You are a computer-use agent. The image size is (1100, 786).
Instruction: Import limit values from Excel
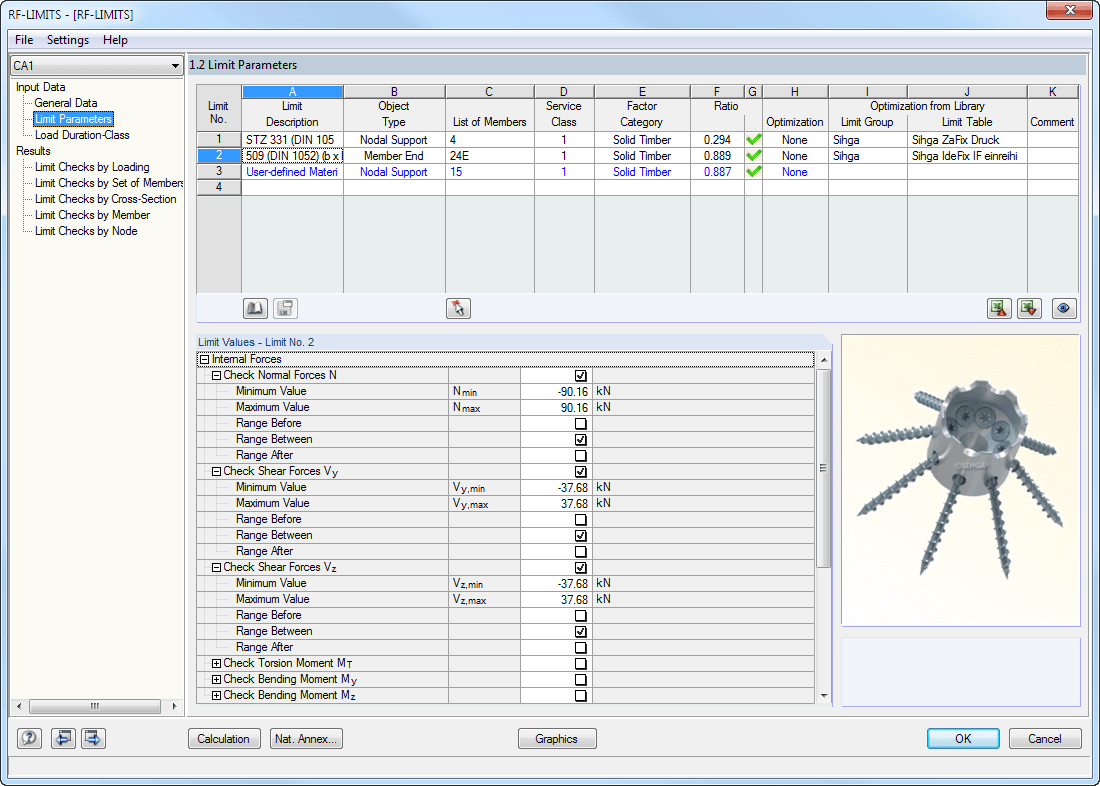999,308
